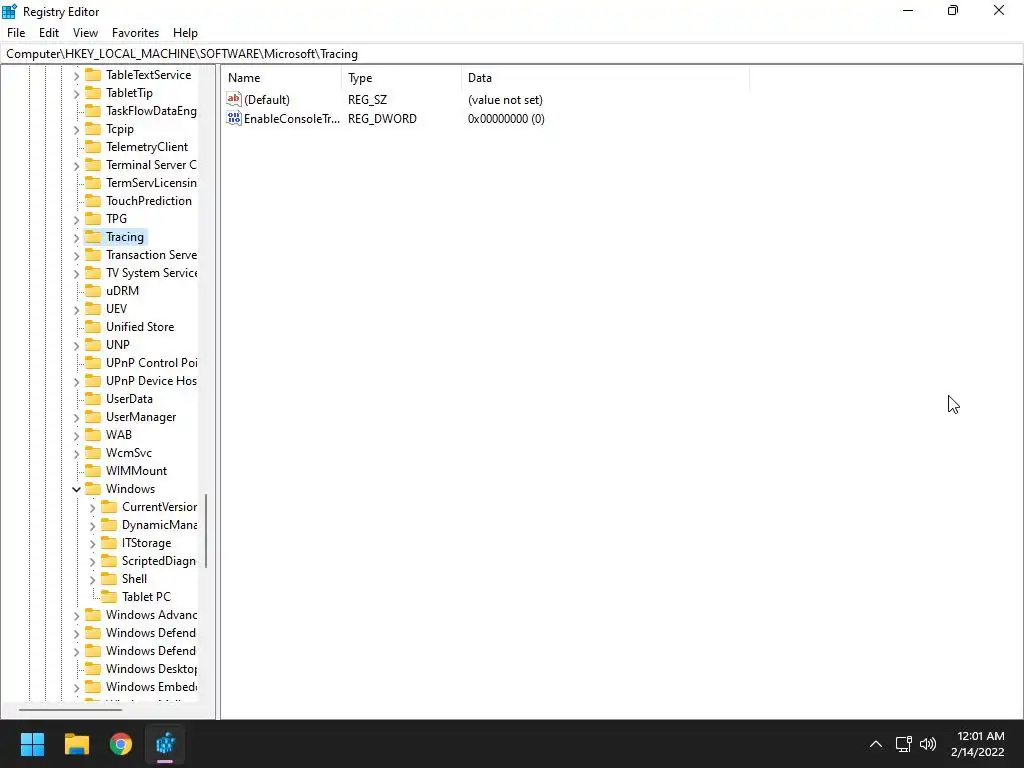Click the (value not set) data cell
The image size is (1024, 768).
pyautogui.click(x=505, y=99)
